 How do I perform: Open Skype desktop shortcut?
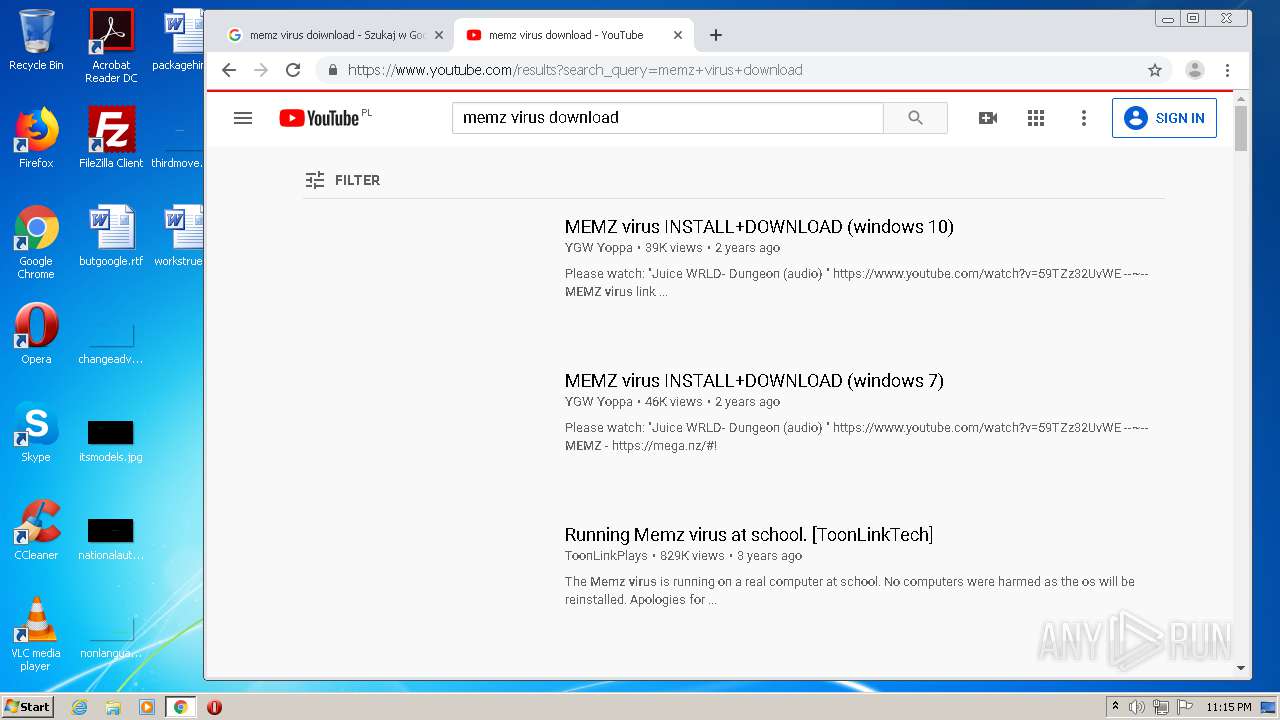[x=36, y=432]
